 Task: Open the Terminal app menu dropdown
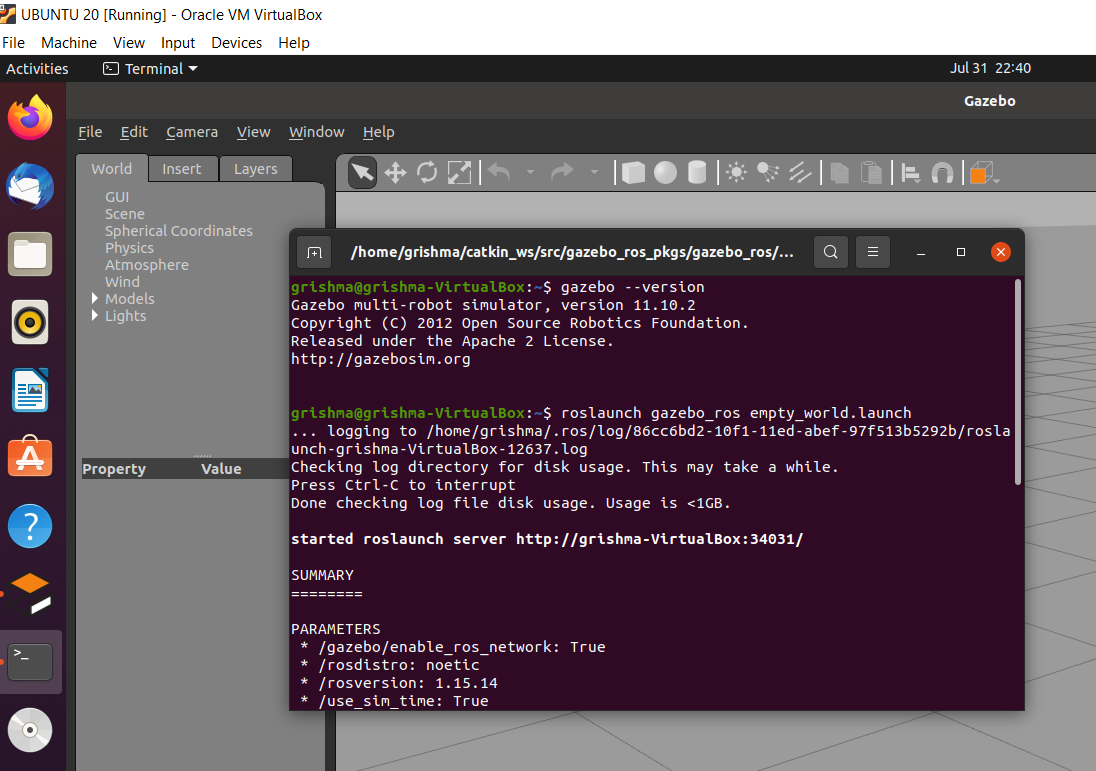[x=150, y=69]
